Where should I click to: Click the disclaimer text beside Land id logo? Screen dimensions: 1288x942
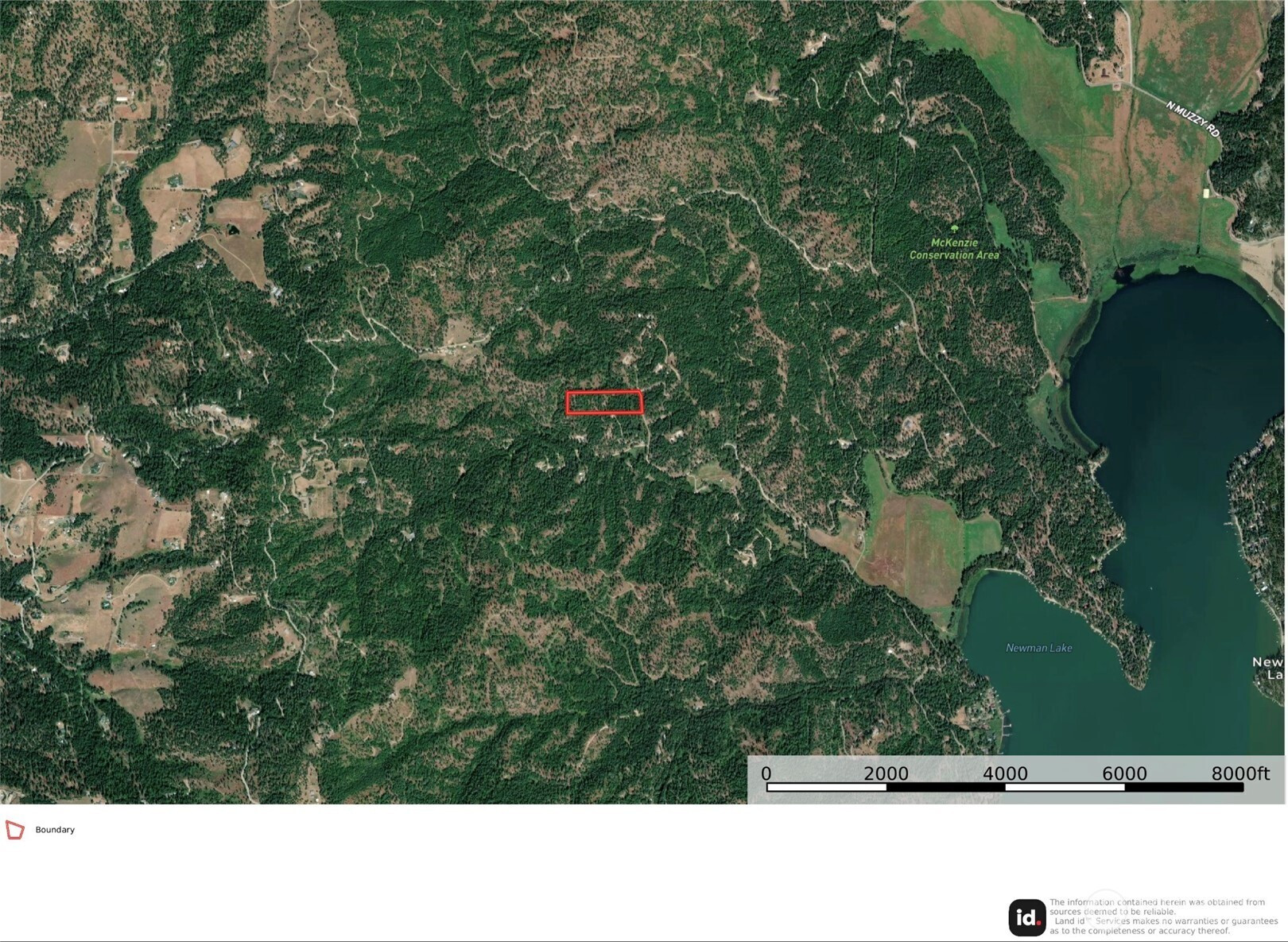[1163, 917]
